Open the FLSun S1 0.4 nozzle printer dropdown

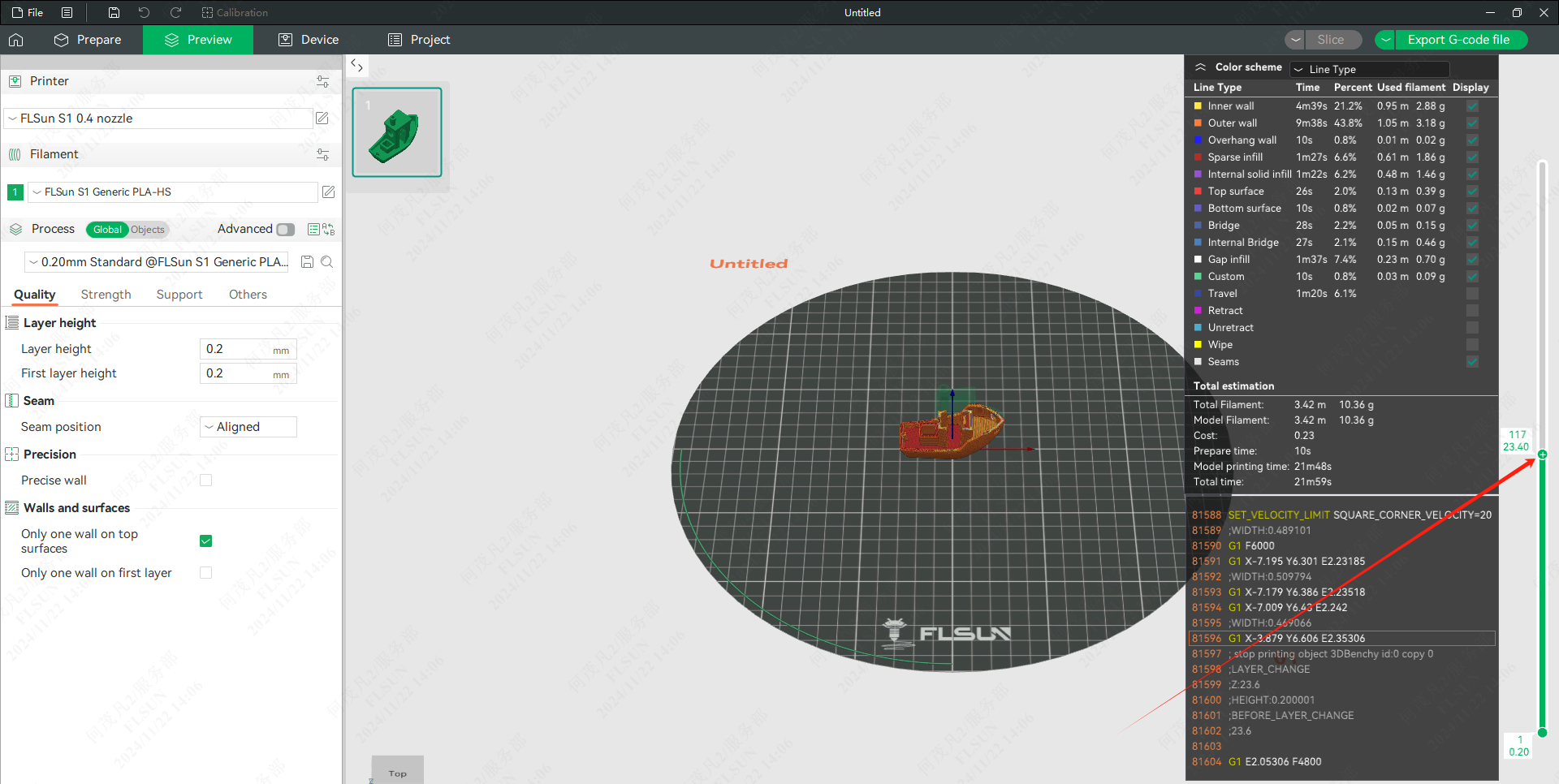point(159,118)
